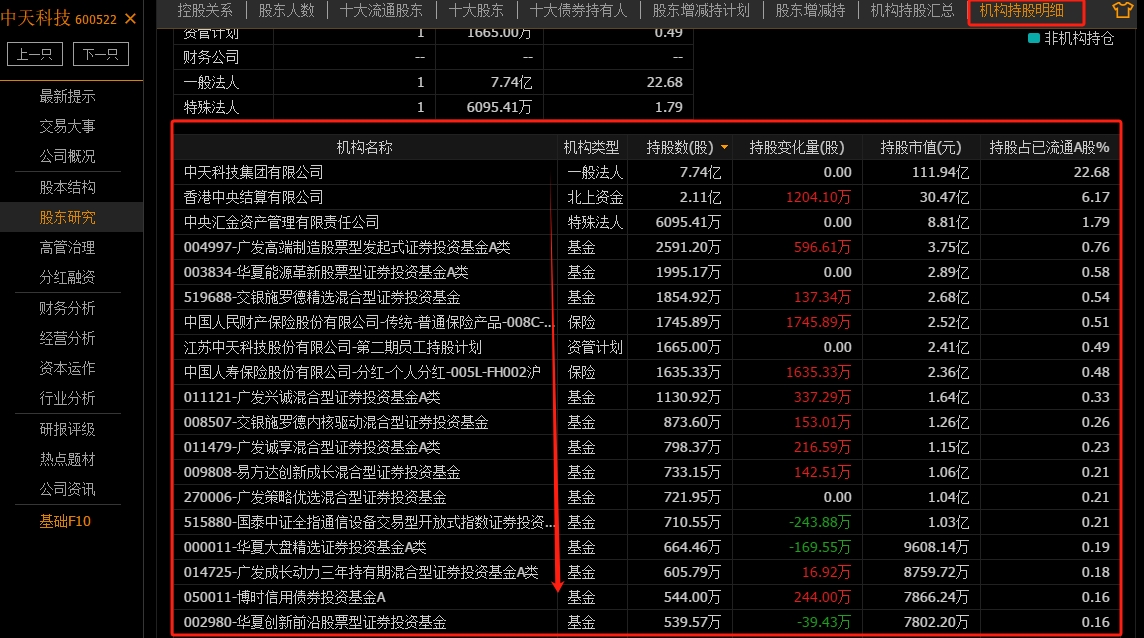Select 江苏中天科技 第二期员工持股计划 row
The width and height of the screenshot is (1144, 638).
[x=646, y=347]
